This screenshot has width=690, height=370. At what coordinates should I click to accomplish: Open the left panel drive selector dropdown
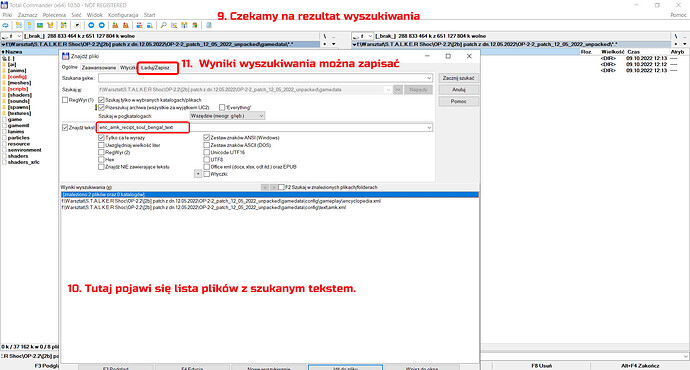click(x=18, y=36)
